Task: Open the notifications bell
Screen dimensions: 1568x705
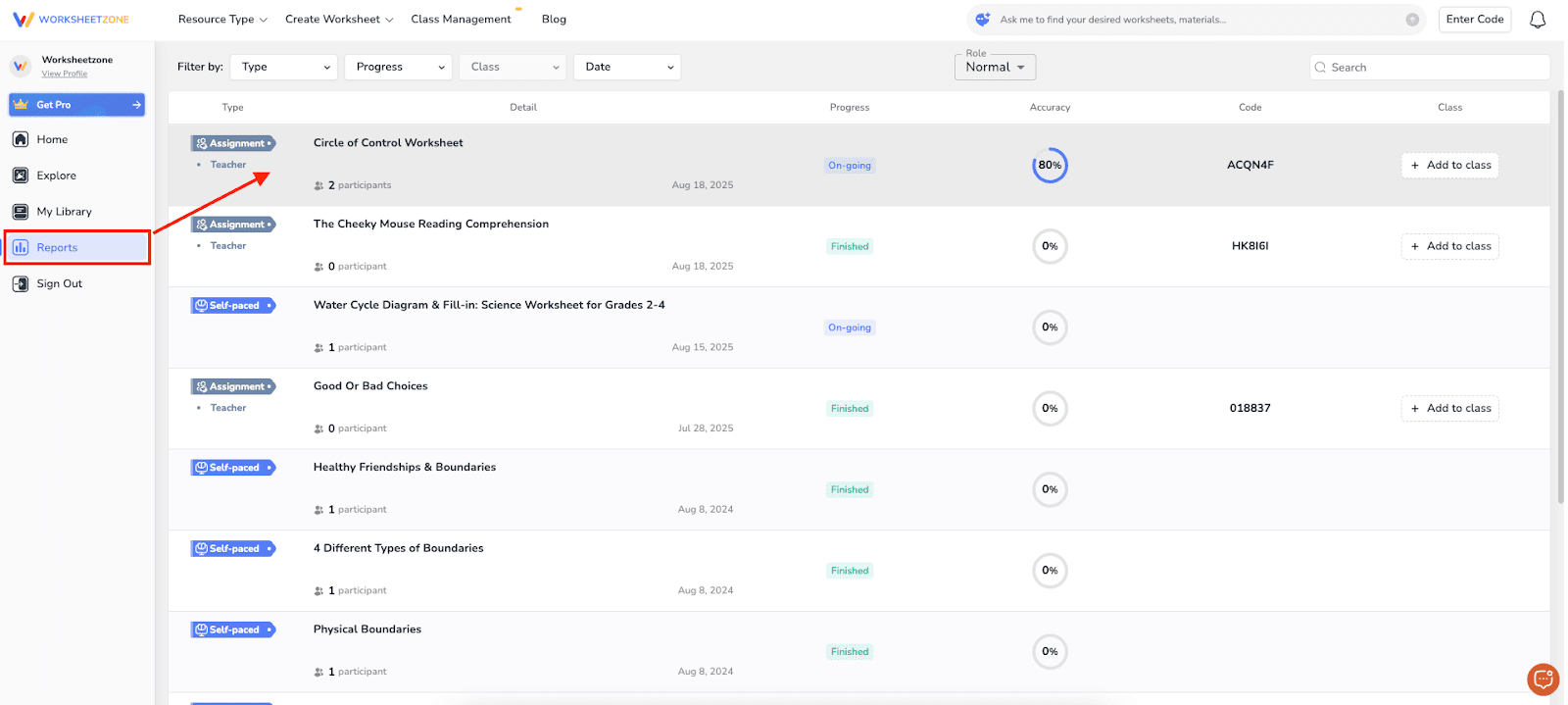Action: (1538, 20)
